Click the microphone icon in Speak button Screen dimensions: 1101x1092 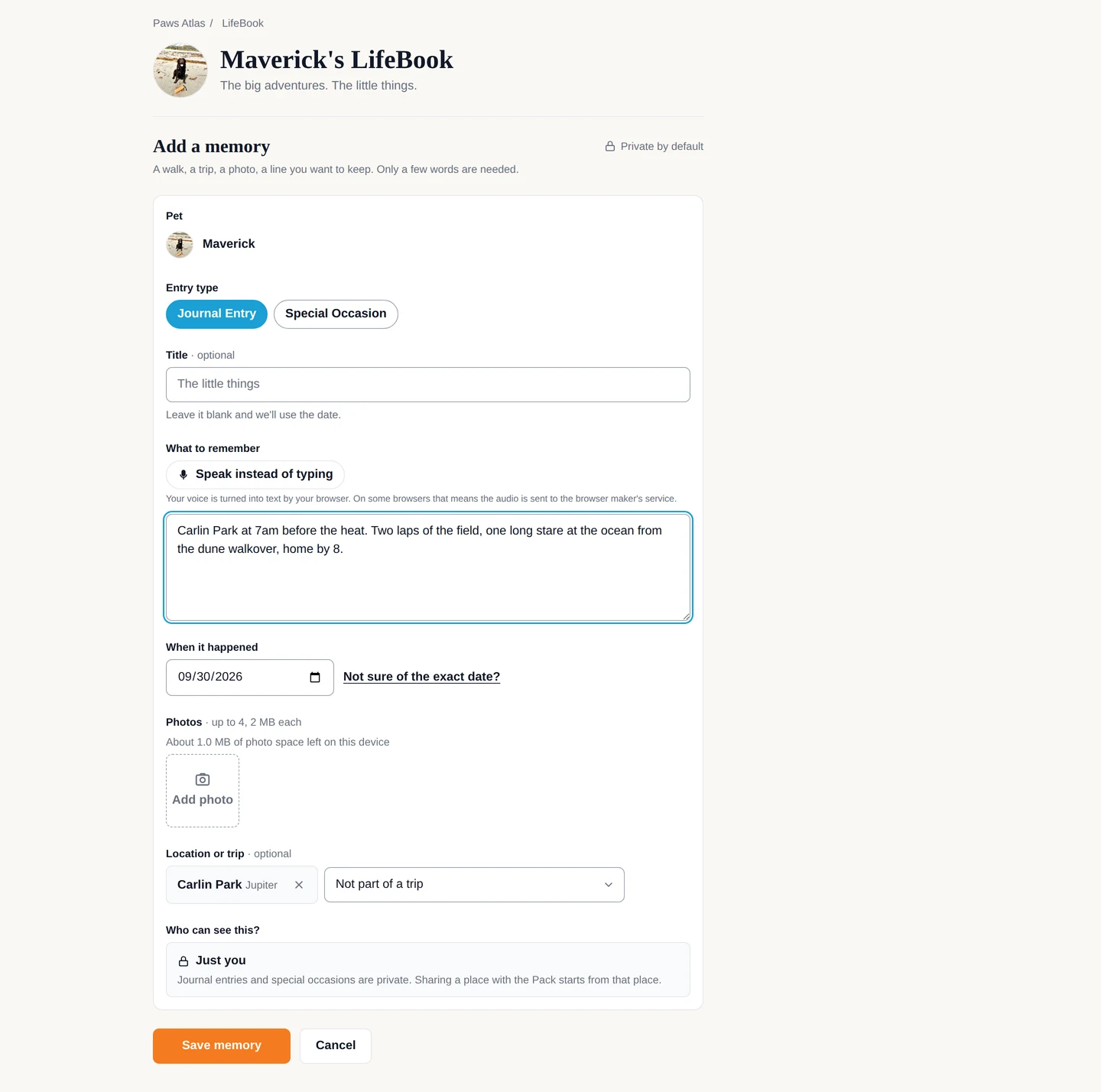183,475
